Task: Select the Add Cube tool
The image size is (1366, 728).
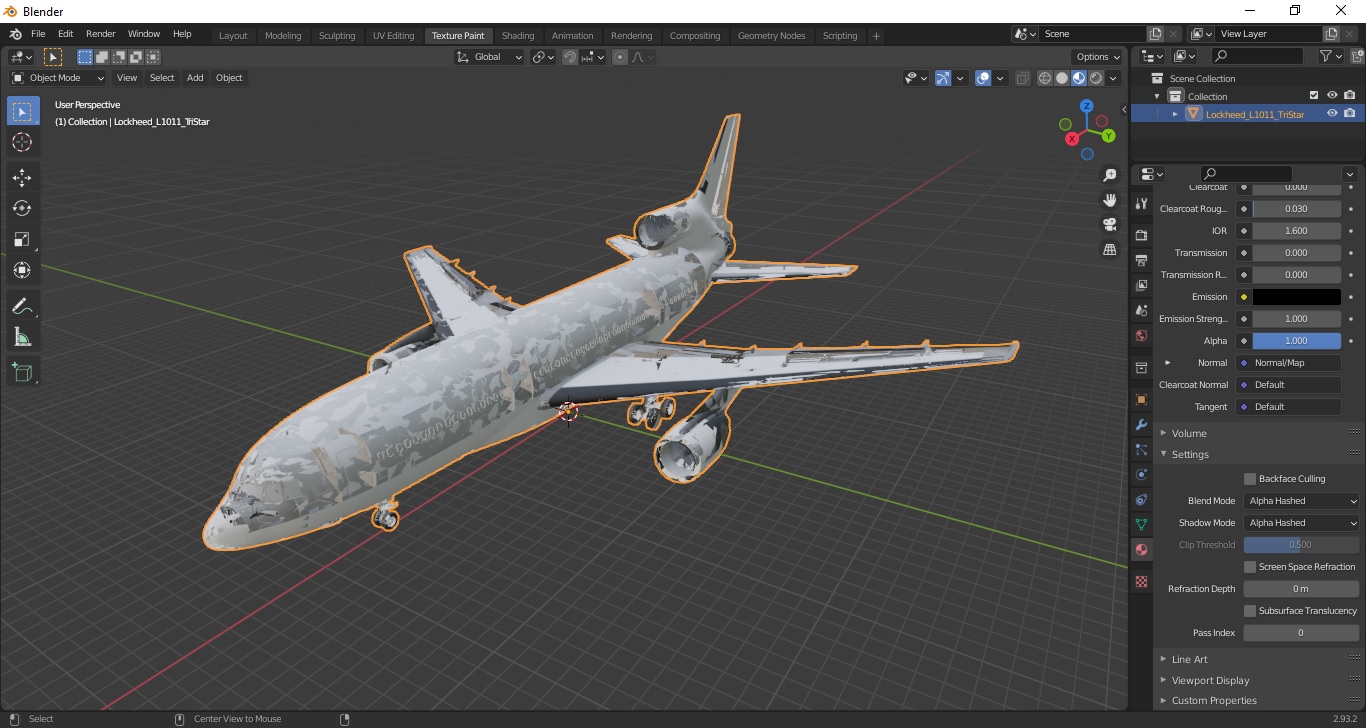Action: point(22,372)
